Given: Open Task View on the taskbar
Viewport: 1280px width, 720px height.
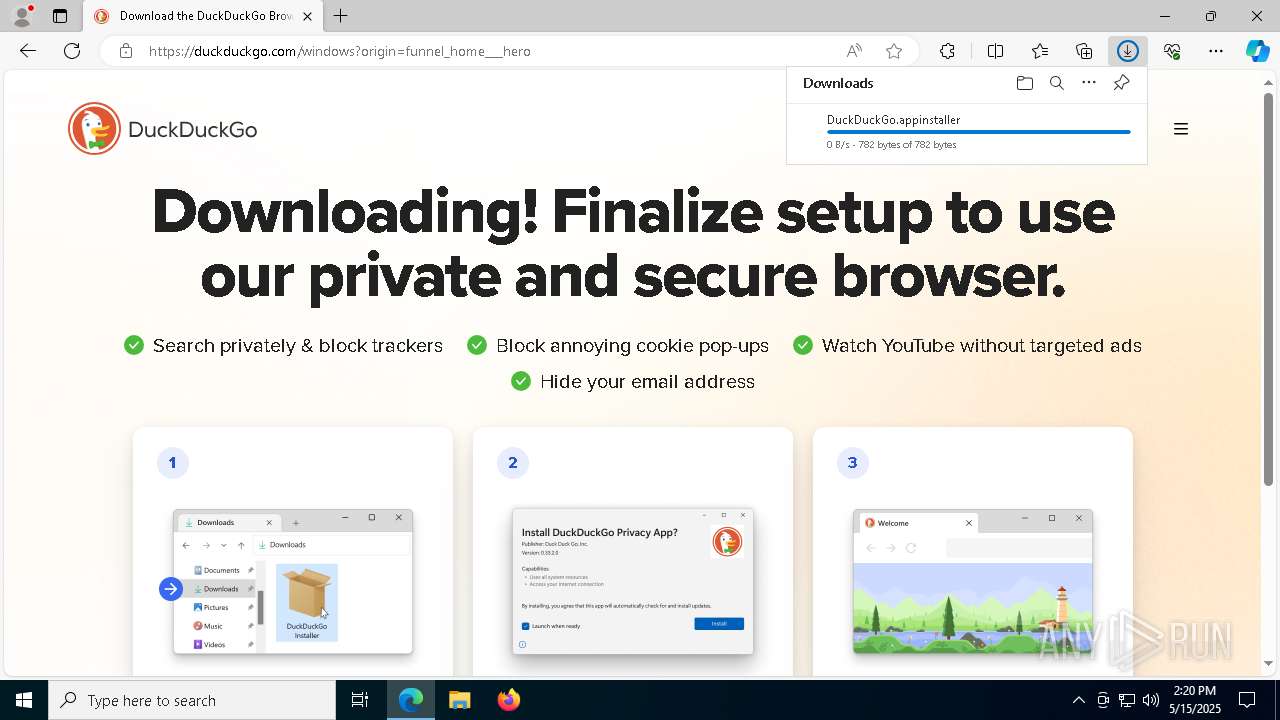Looking at the screenshot, I should tap(360, 700).
